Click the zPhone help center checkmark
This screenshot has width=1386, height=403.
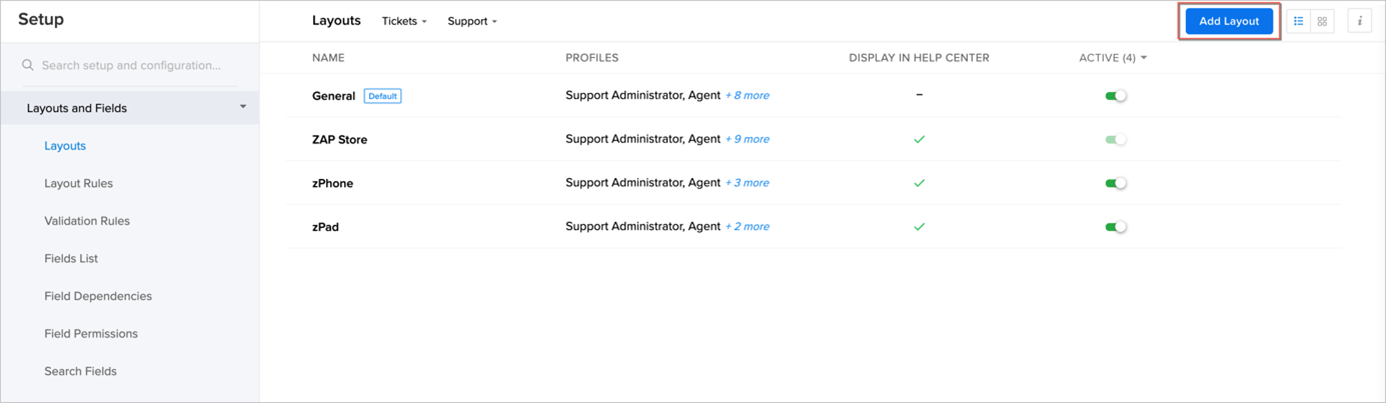(919, 183)
